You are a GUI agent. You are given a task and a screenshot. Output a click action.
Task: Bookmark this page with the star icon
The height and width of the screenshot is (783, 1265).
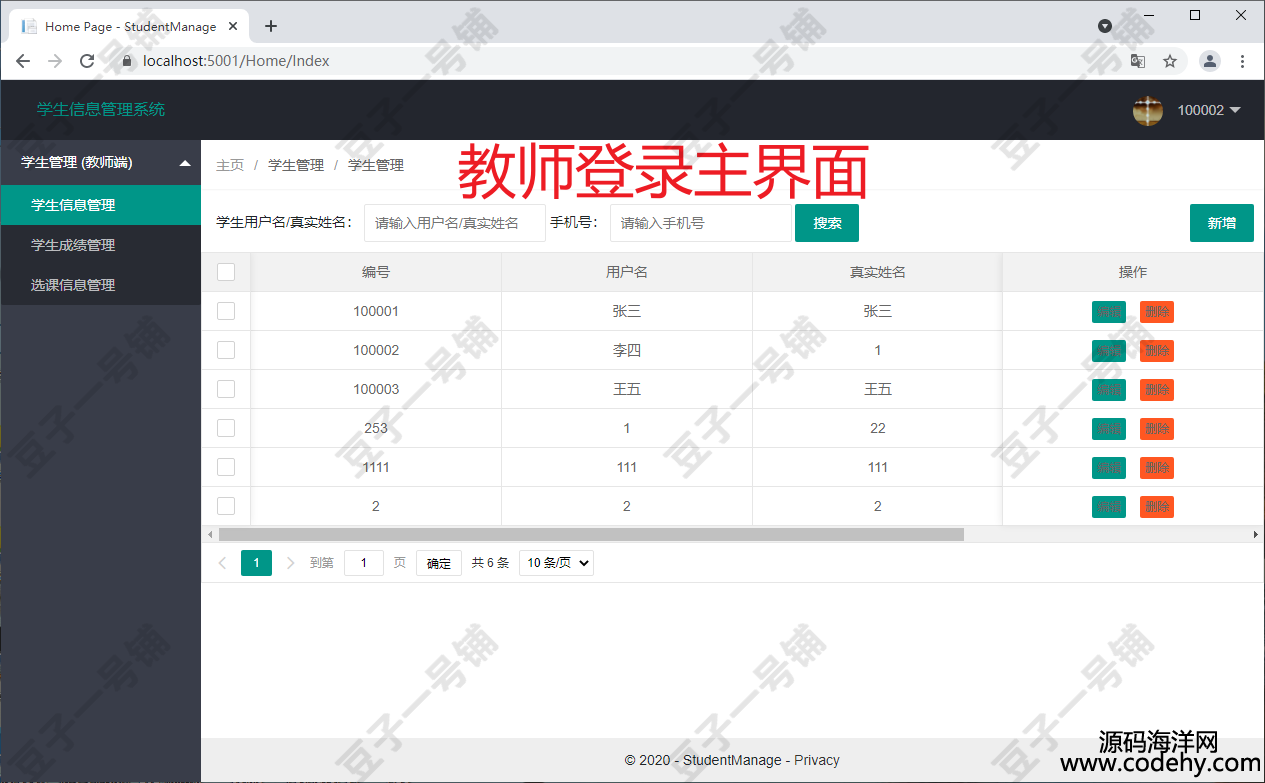pyautogui.click(x=1170, y=61)
